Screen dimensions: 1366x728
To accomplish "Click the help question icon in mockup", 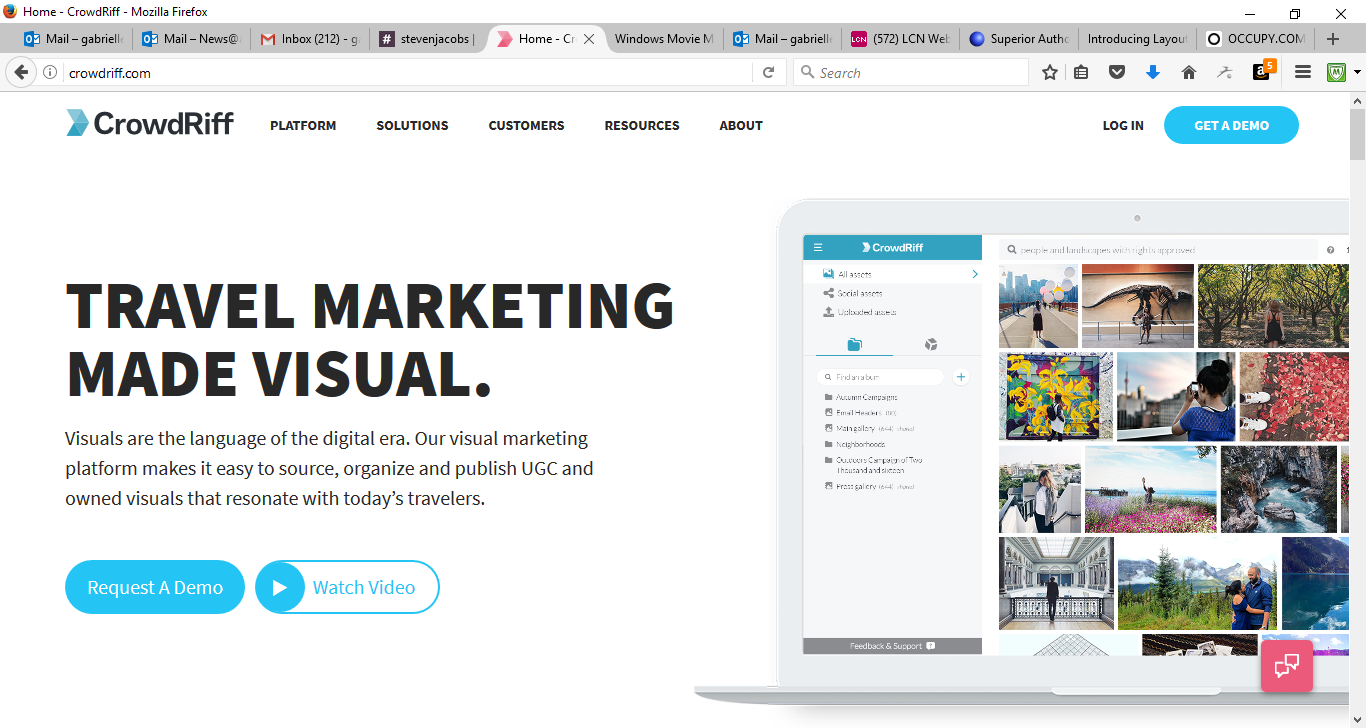I will pos(1331,250).
